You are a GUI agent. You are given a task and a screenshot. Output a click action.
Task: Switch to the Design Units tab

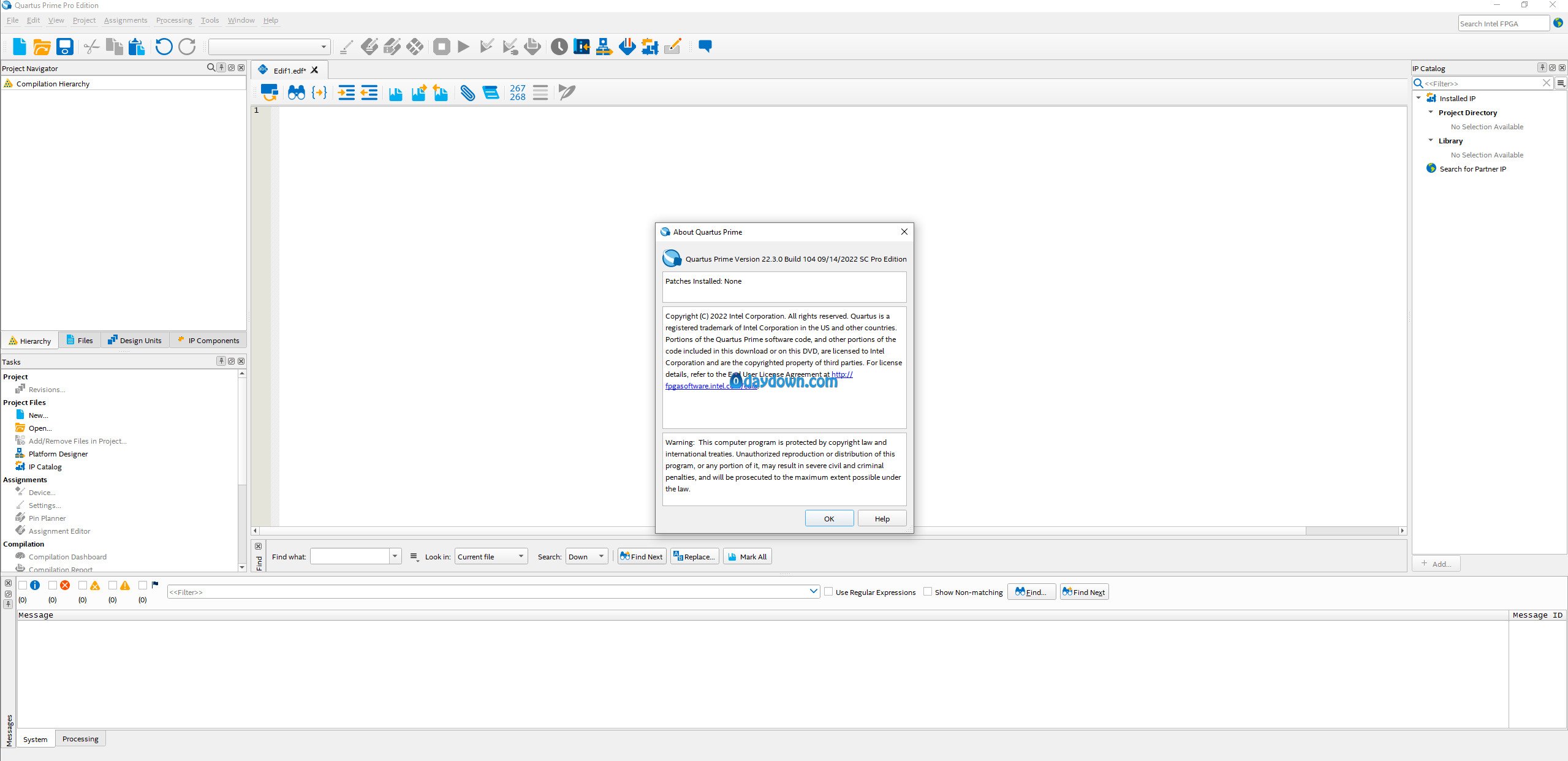135,340
